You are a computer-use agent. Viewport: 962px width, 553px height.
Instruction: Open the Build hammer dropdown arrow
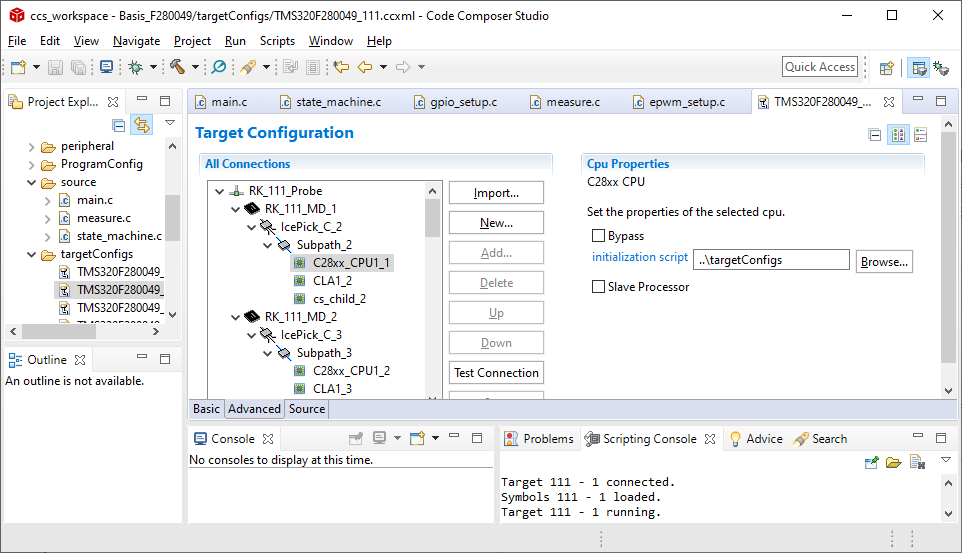[x=195, y=67]
